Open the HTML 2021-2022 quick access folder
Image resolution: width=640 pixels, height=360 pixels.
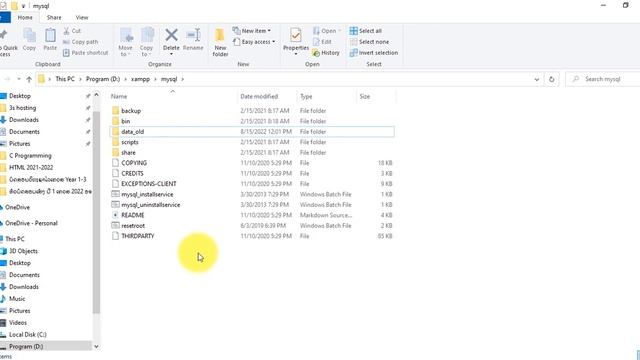pyautogui.click(x=31, y=167)
